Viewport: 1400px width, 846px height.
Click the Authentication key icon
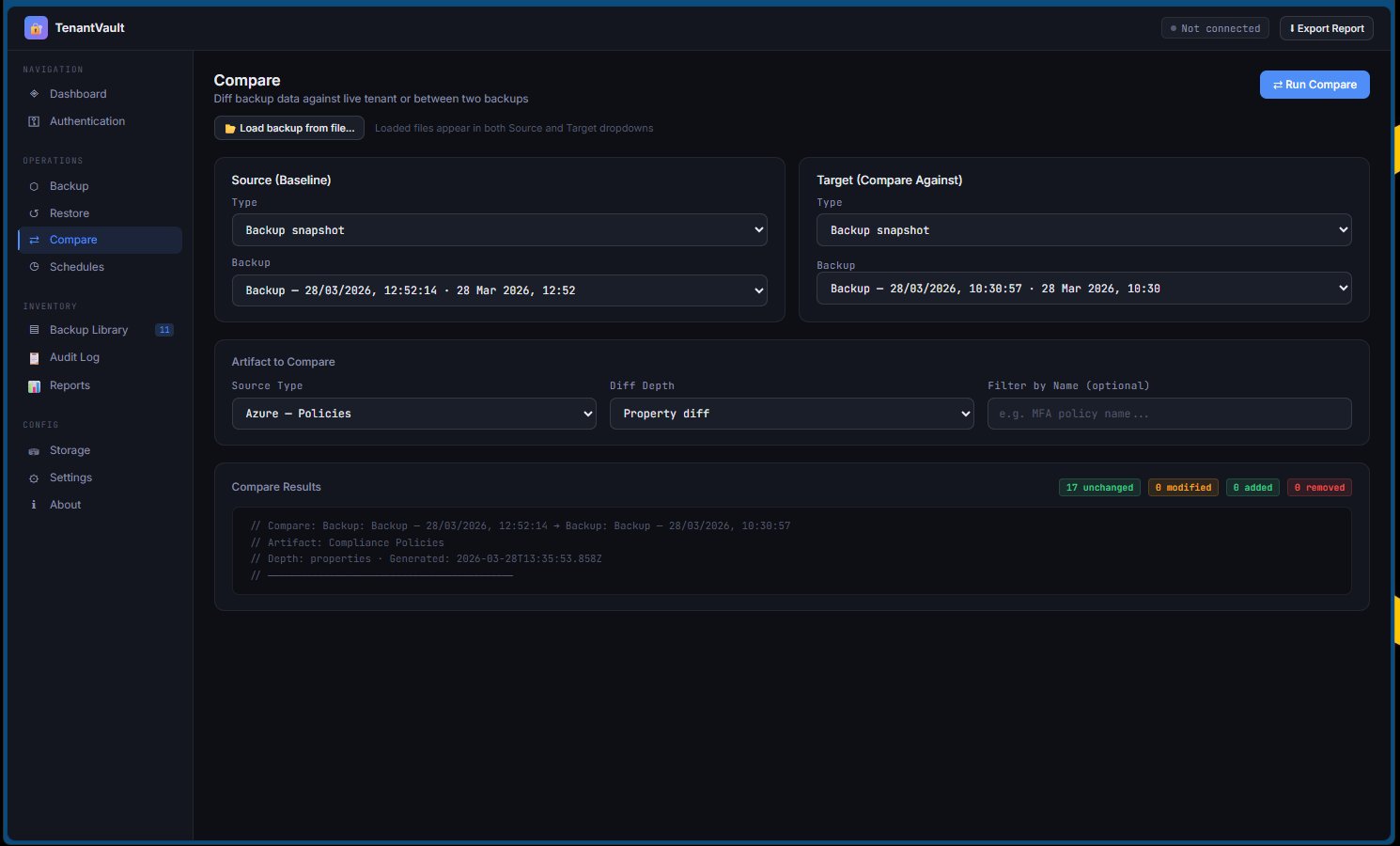[x=35, y=121]
